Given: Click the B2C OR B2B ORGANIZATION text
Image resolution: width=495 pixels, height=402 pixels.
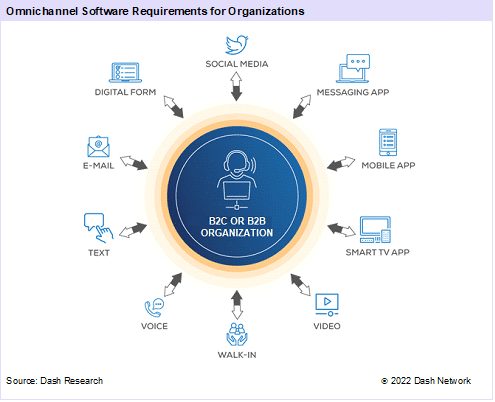Looking at the screenshot, I should 237,227.
